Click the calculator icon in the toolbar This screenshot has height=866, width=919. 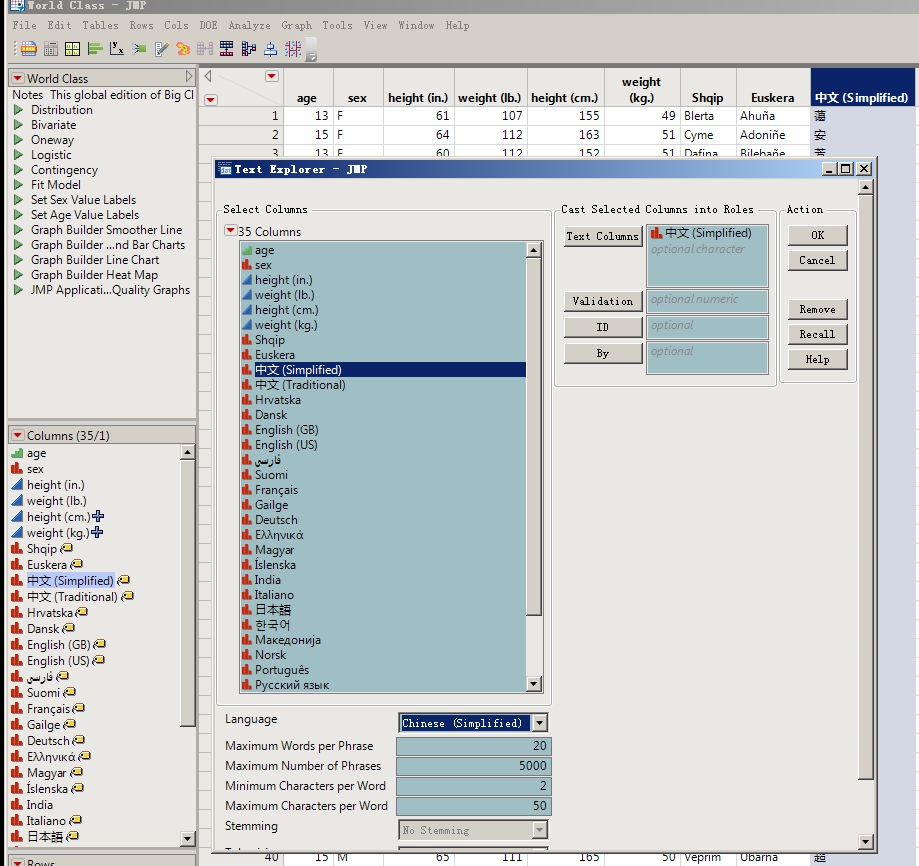click(x=50, y=48)
